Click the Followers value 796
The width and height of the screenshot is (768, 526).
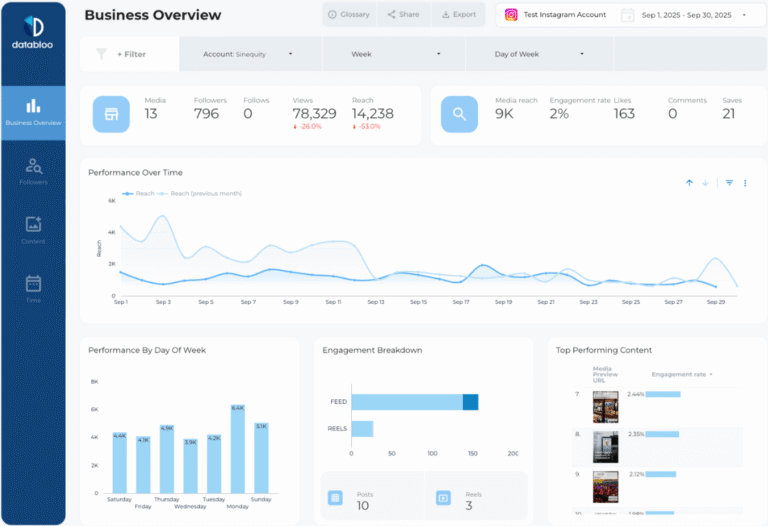pyautogui.click(x=206, y=114)
